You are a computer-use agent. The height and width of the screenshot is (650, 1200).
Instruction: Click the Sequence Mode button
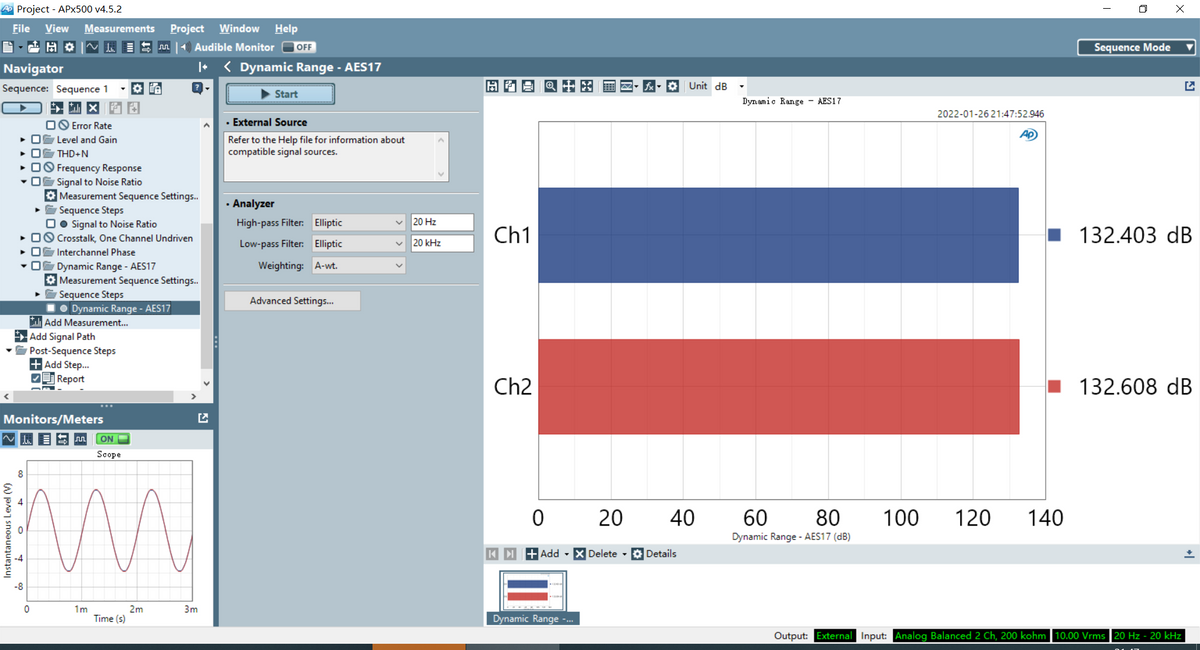pyautogui.click(x=1137, y=47)
